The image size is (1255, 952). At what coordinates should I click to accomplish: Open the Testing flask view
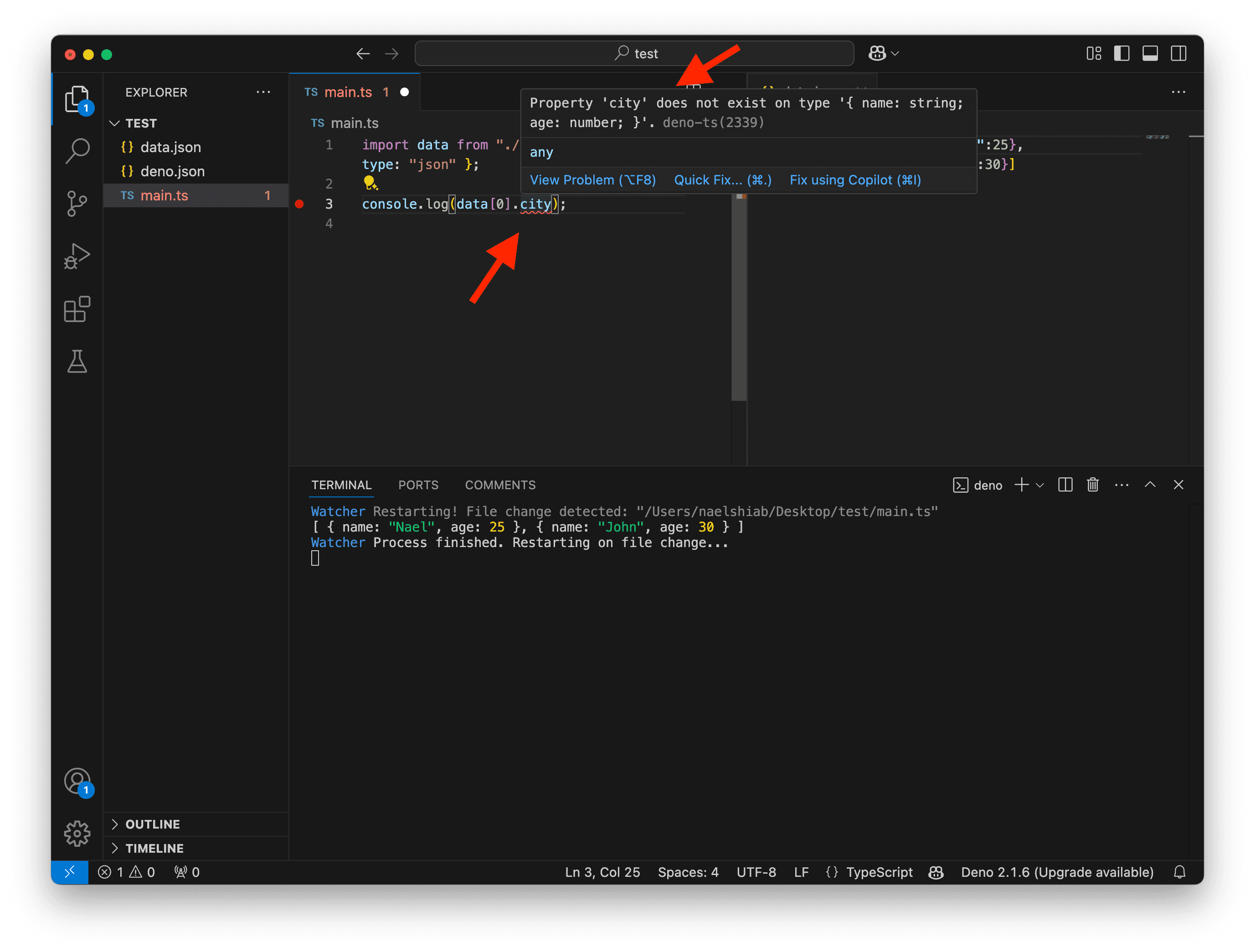[77, 361]
